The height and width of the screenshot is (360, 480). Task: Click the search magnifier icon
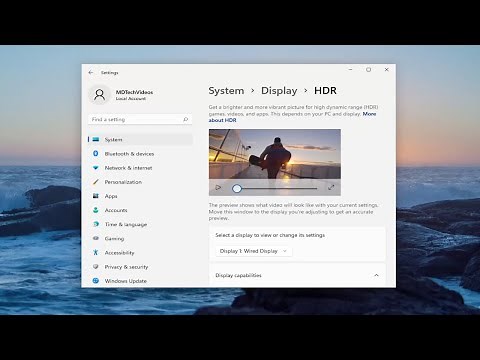(186, 119)
